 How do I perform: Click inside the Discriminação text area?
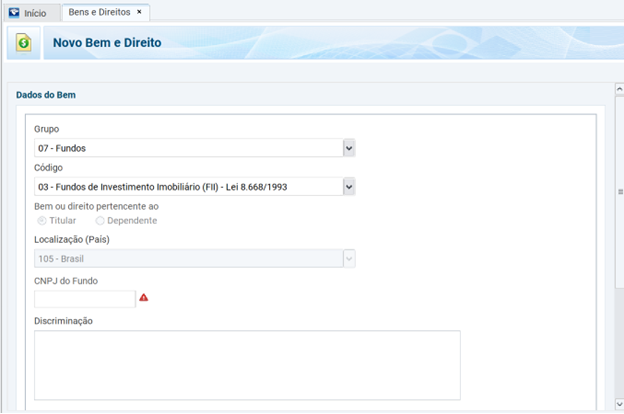pos(247,365)
